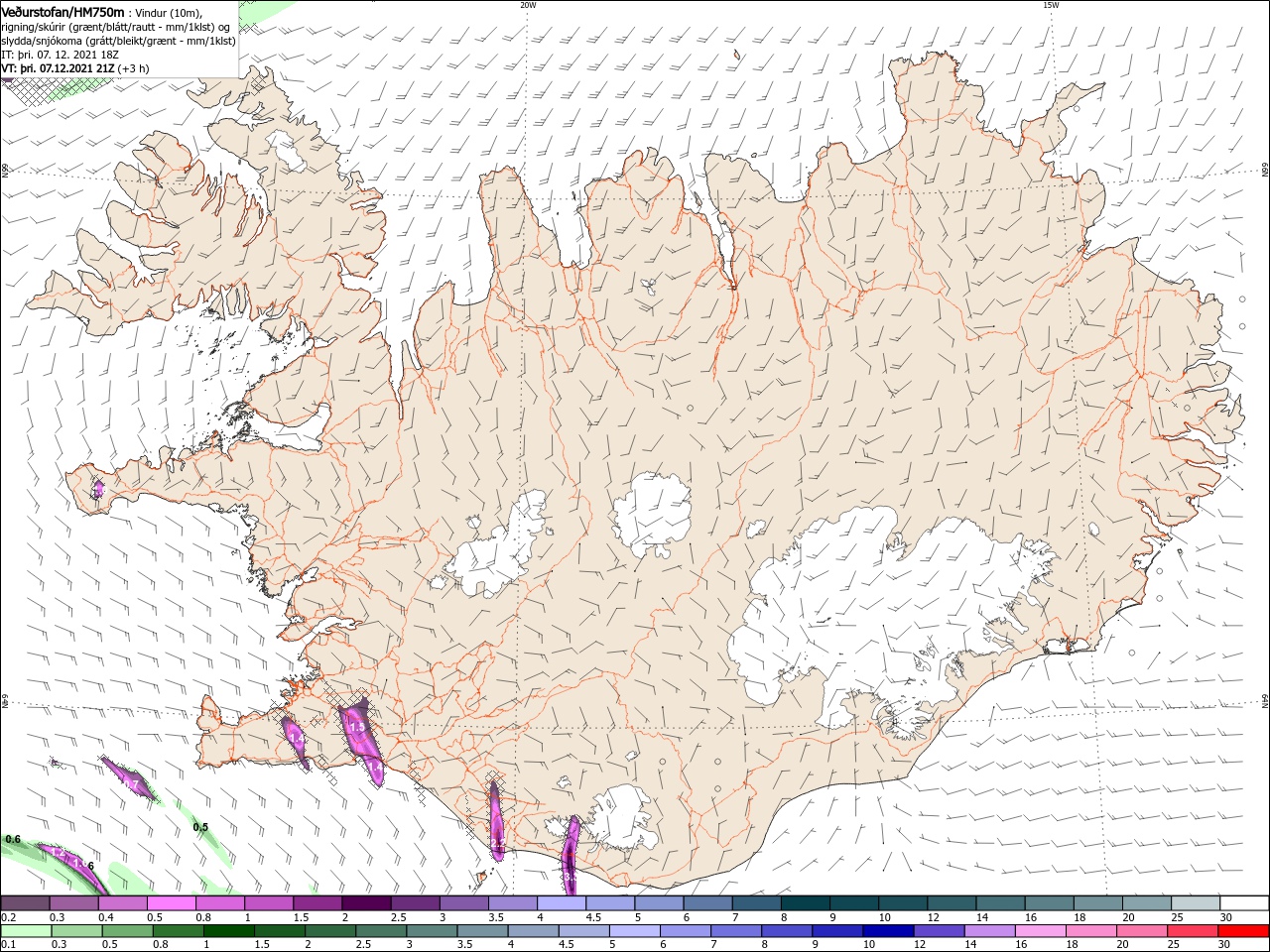Select the light pink 16 swatch in rain legend
The image size is (1270, 952).
[x=1040, y=931]
